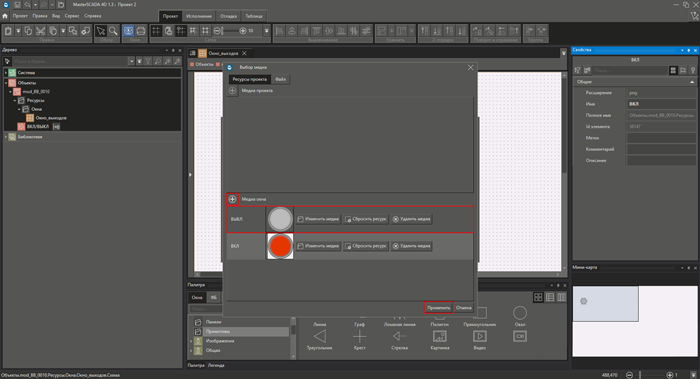
Task: Select the red ВКЛ media thumbnail
Action: coord(280,246)
